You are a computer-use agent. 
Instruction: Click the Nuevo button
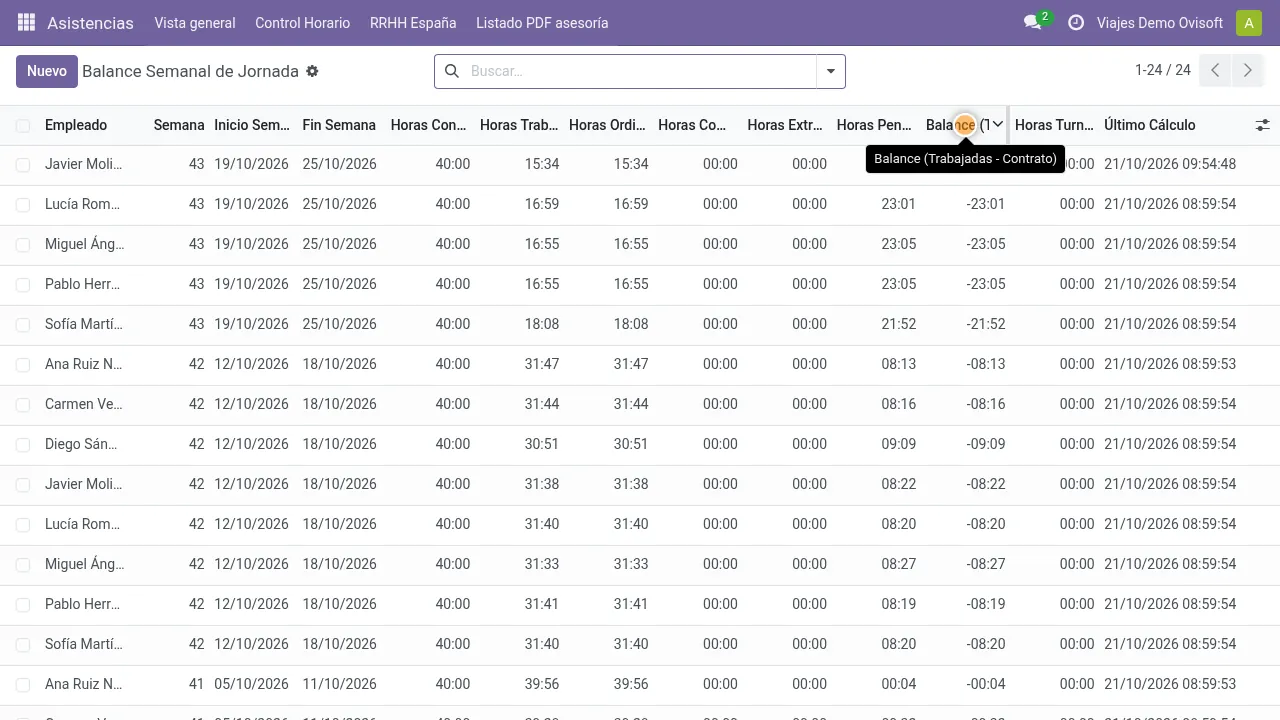pos(47,71)
